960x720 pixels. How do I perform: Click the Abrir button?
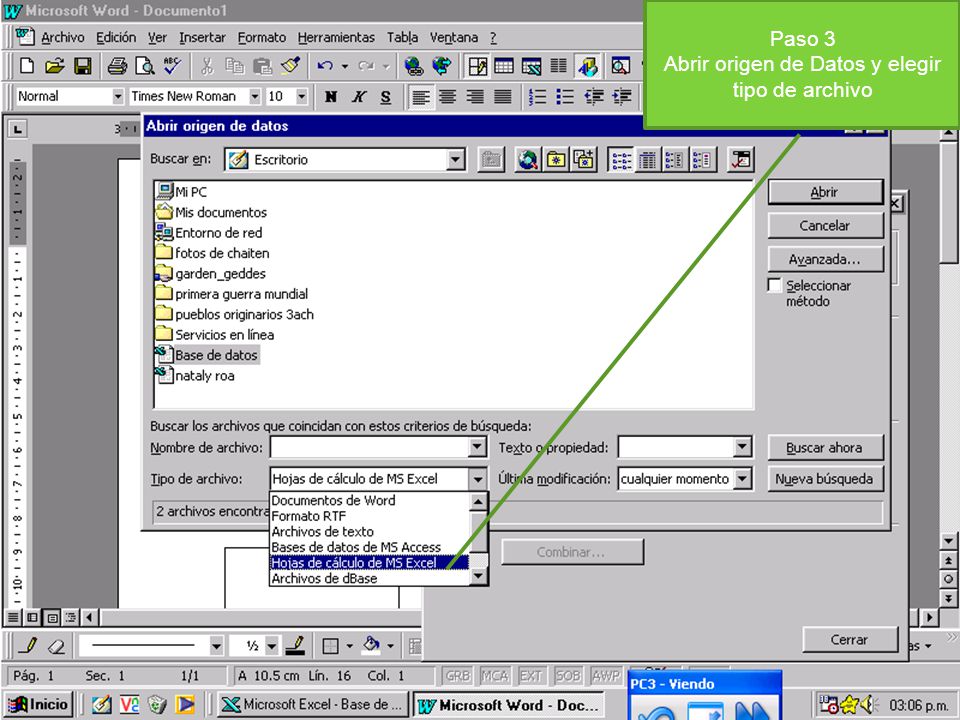point(825,192)
